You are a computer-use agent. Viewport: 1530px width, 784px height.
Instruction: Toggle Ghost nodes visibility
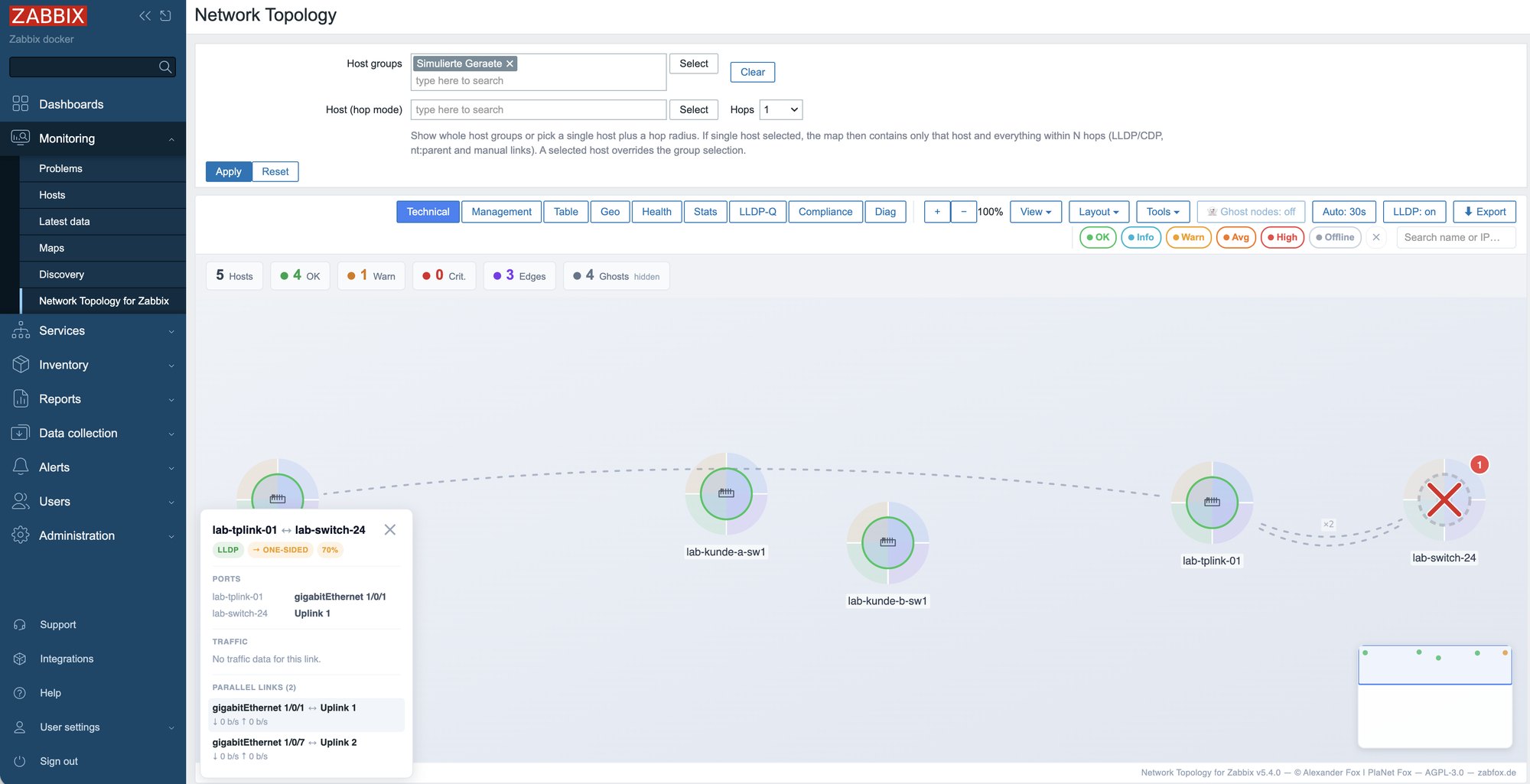point(1251,212)
